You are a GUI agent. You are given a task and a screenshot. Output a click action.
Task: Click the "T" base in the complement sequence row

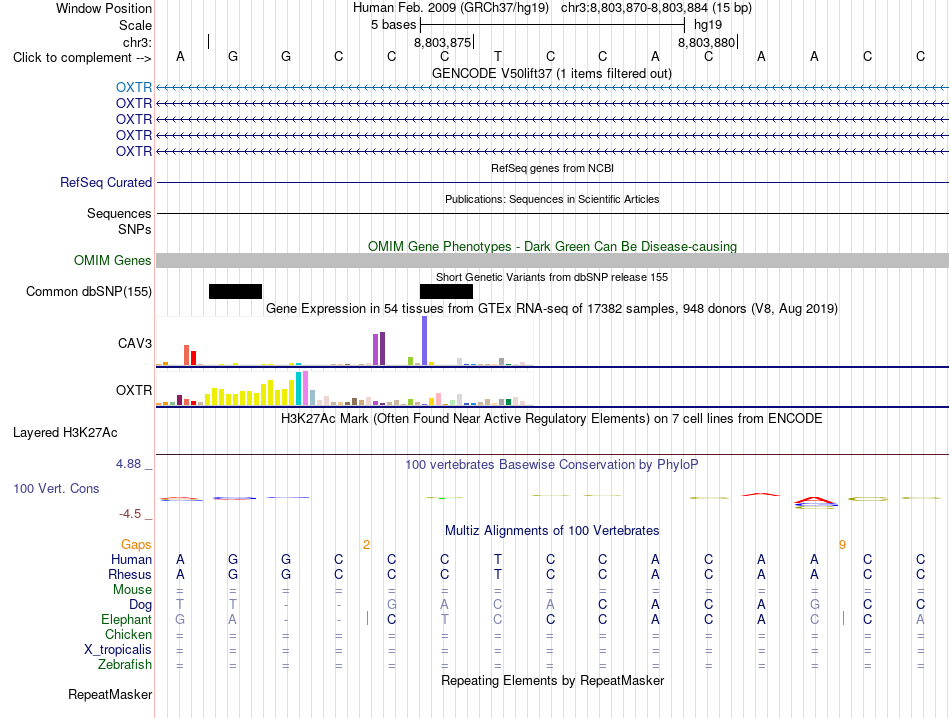tap(497, 56)
